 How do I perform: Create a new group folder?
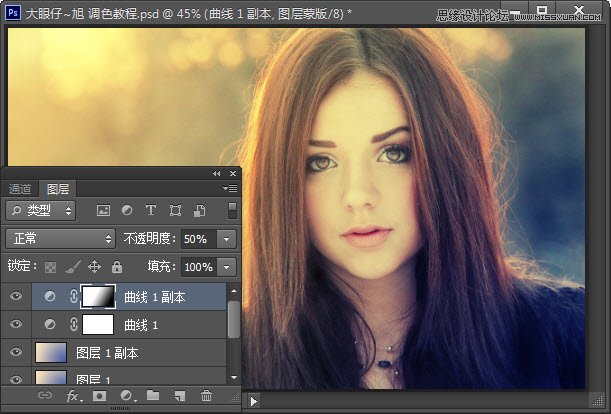[153, 397]
